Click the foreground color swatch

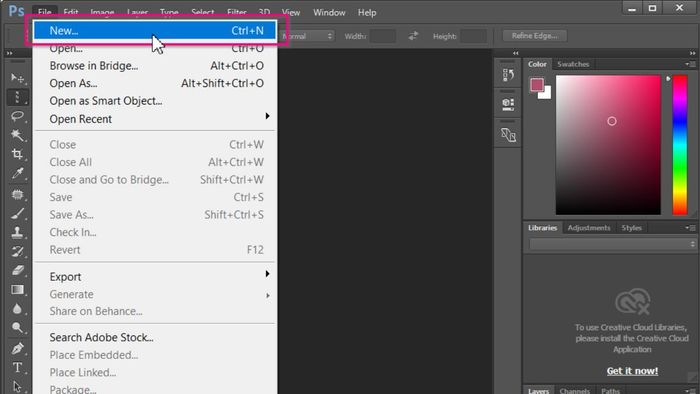click(537, 85)
